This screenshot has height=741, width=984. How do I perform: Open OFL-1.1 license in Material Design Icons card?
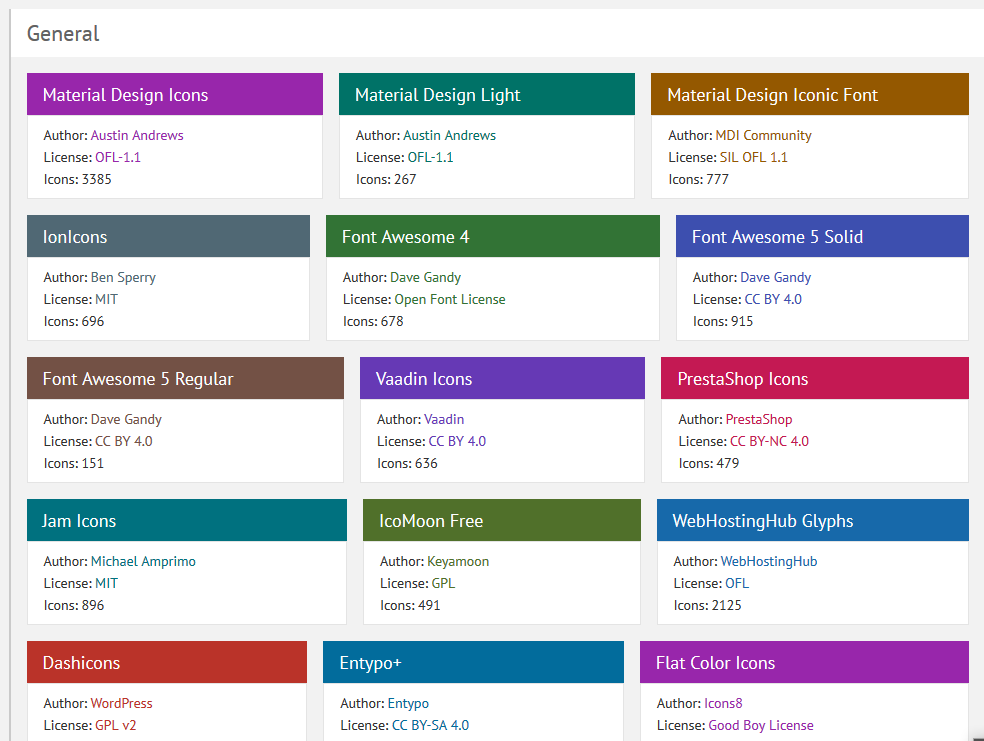118,157
